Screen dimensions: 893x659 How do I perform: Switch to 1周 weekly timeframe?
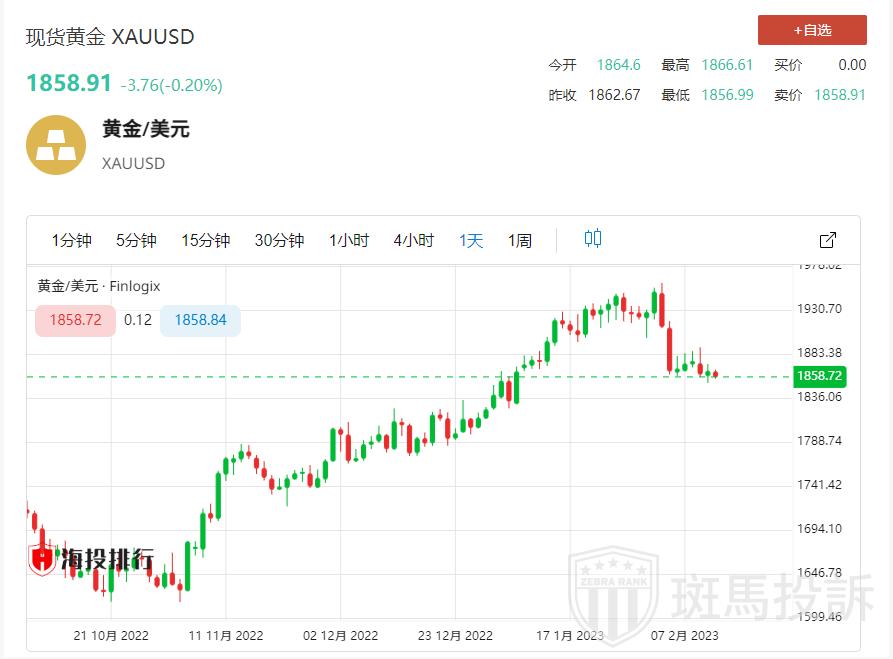tap(520, 240)
